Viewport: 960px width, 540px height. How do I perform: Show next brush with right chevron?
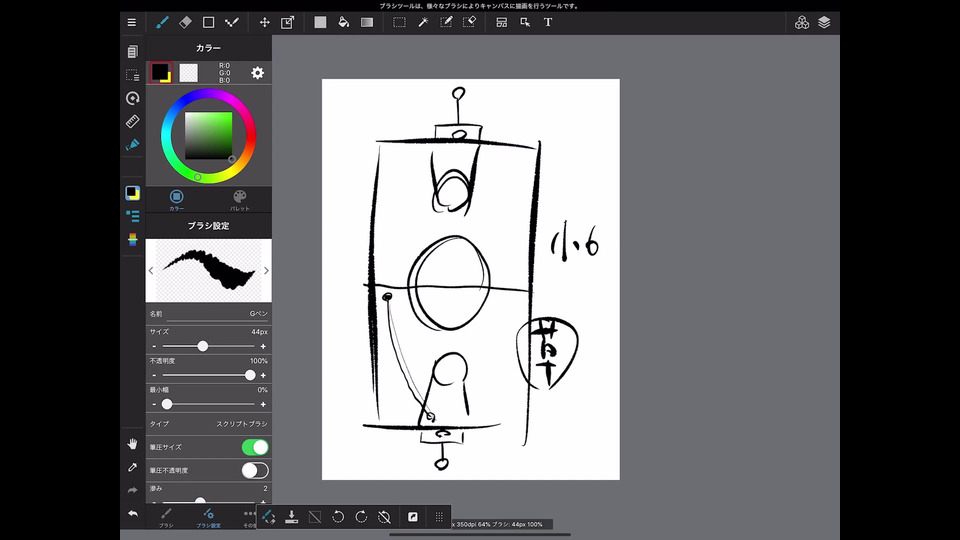266,271
